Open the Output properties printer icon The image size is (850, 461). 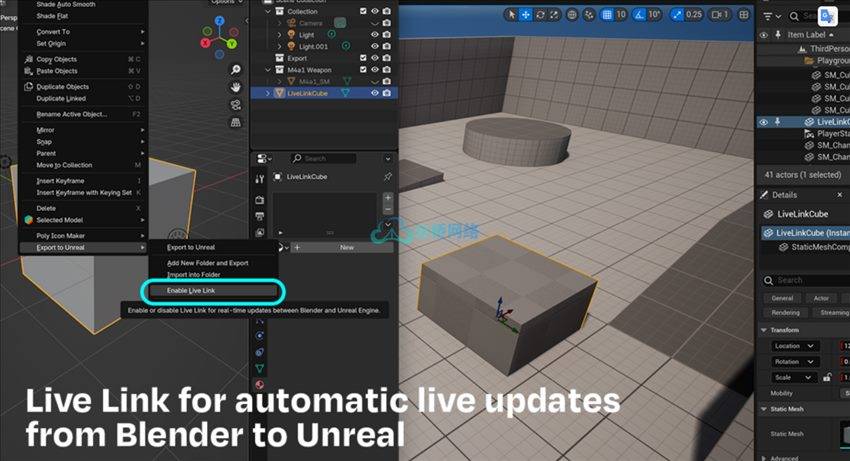pyautogui.click(x=260, y=216)
